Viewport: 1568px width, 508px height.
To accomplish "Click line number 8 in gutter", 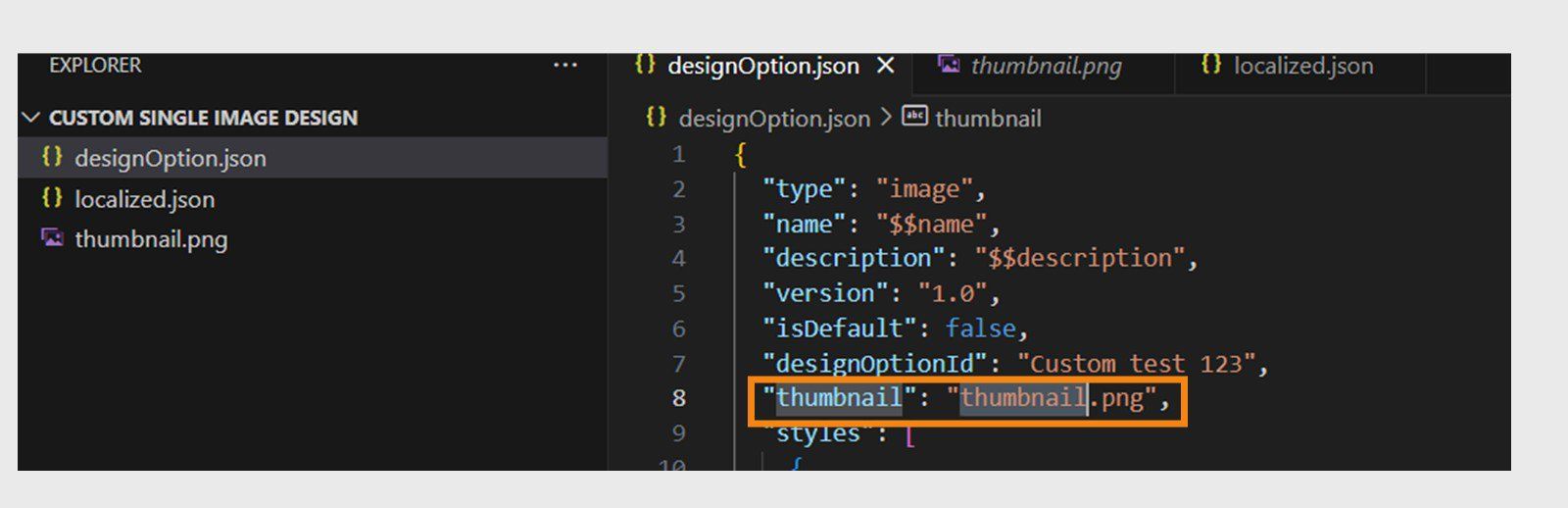I will (x=679, y=398).
